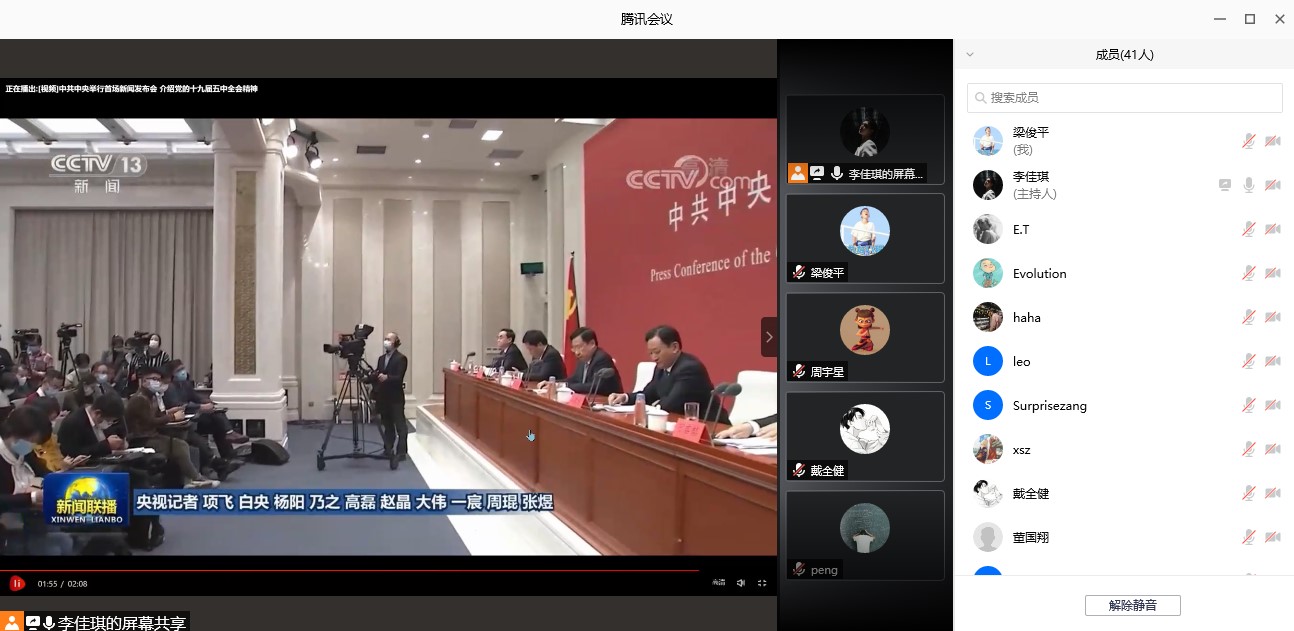Enter fullscreen mode in the video player
Viewport: 1294px width, 631px height.
[x=762, y=583]
